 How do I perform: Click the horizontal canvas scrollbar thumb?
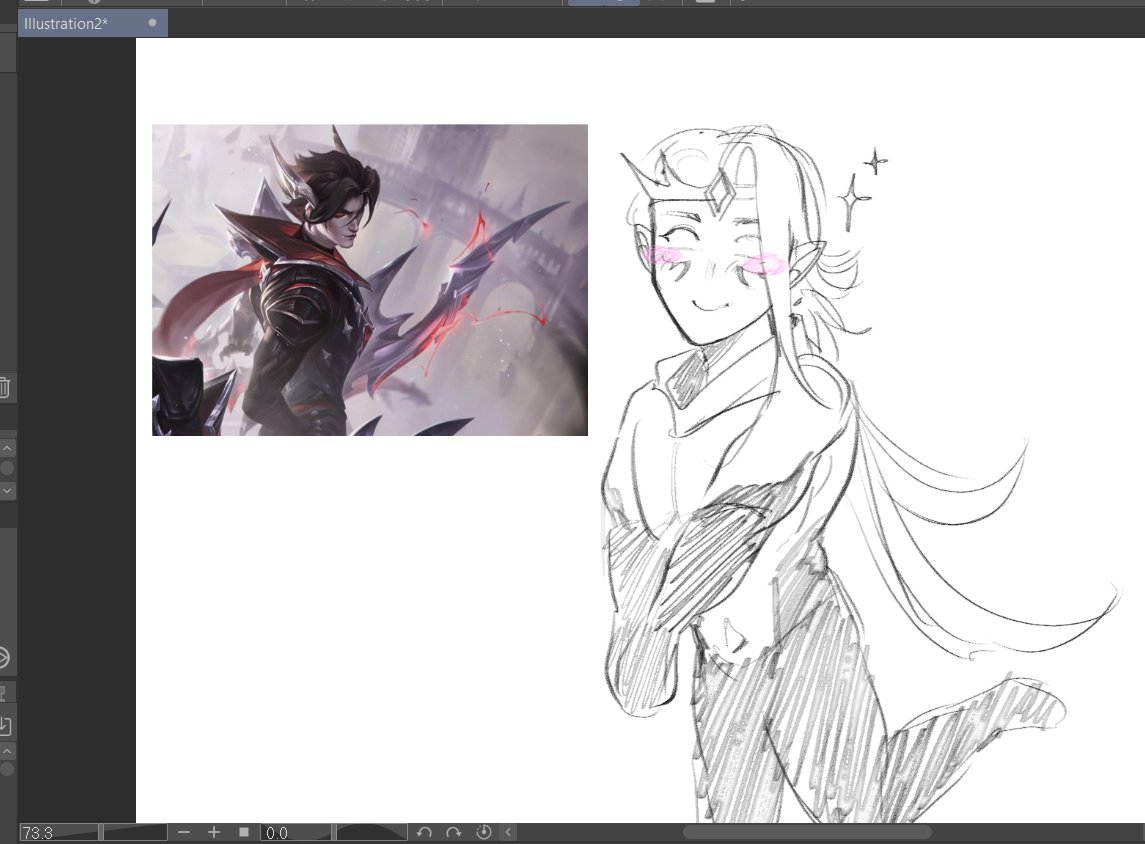point(807,832)
